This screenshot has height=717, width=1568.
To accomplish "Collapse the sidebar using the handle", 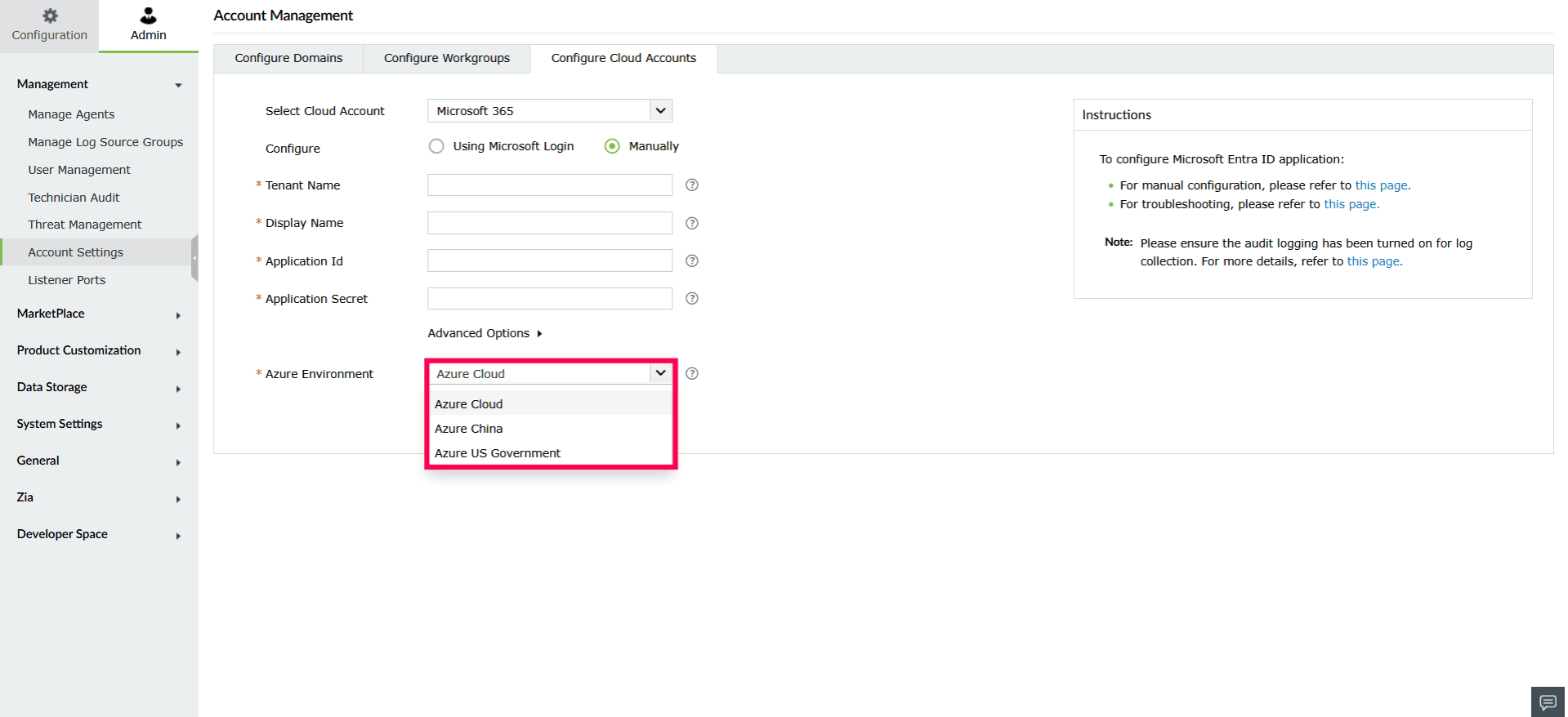I will [x=194, y=257].
